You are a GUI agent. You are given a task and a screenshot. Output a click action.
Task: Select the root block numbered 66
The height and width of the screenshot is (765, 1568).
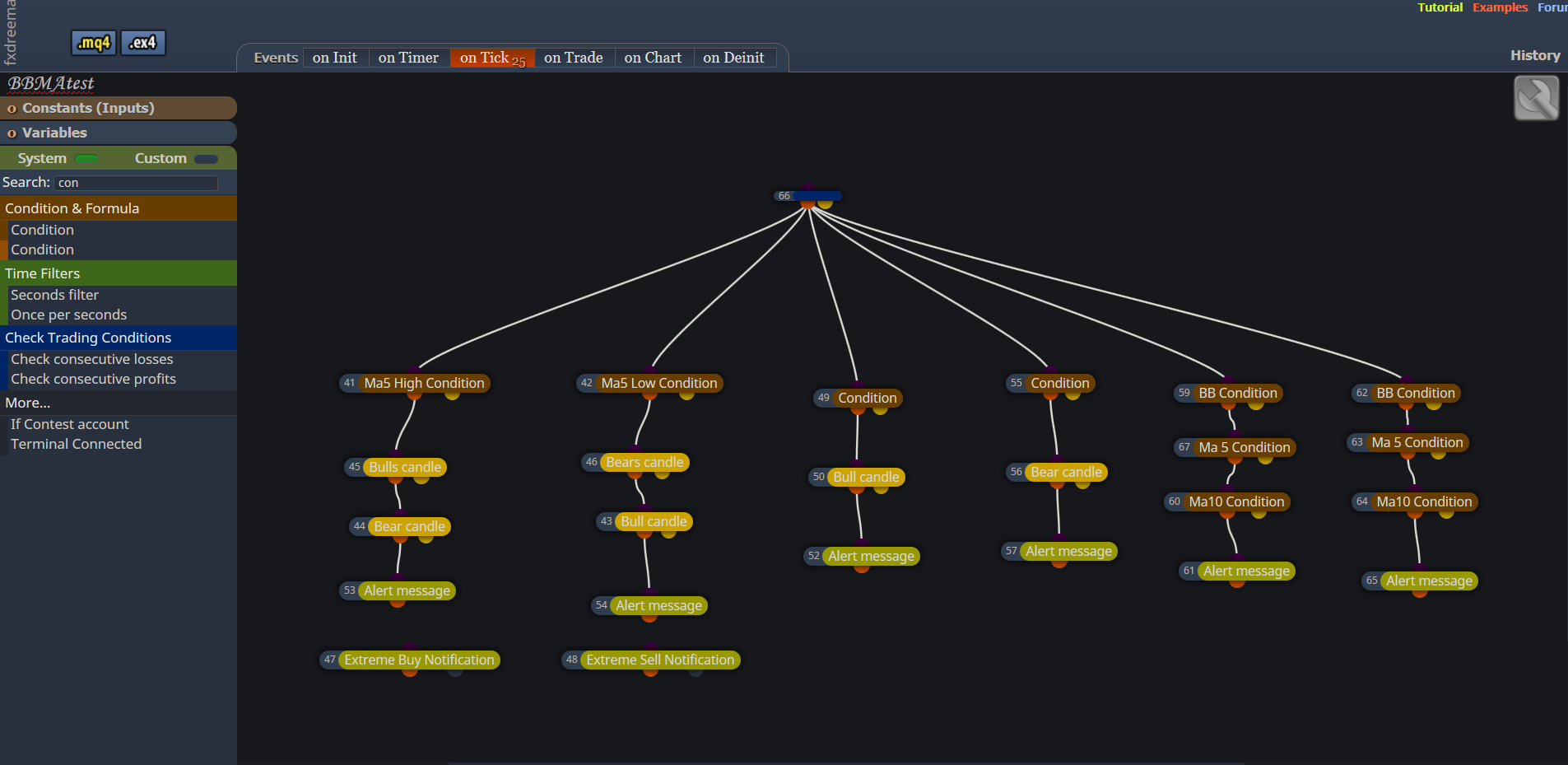(807, 196)
